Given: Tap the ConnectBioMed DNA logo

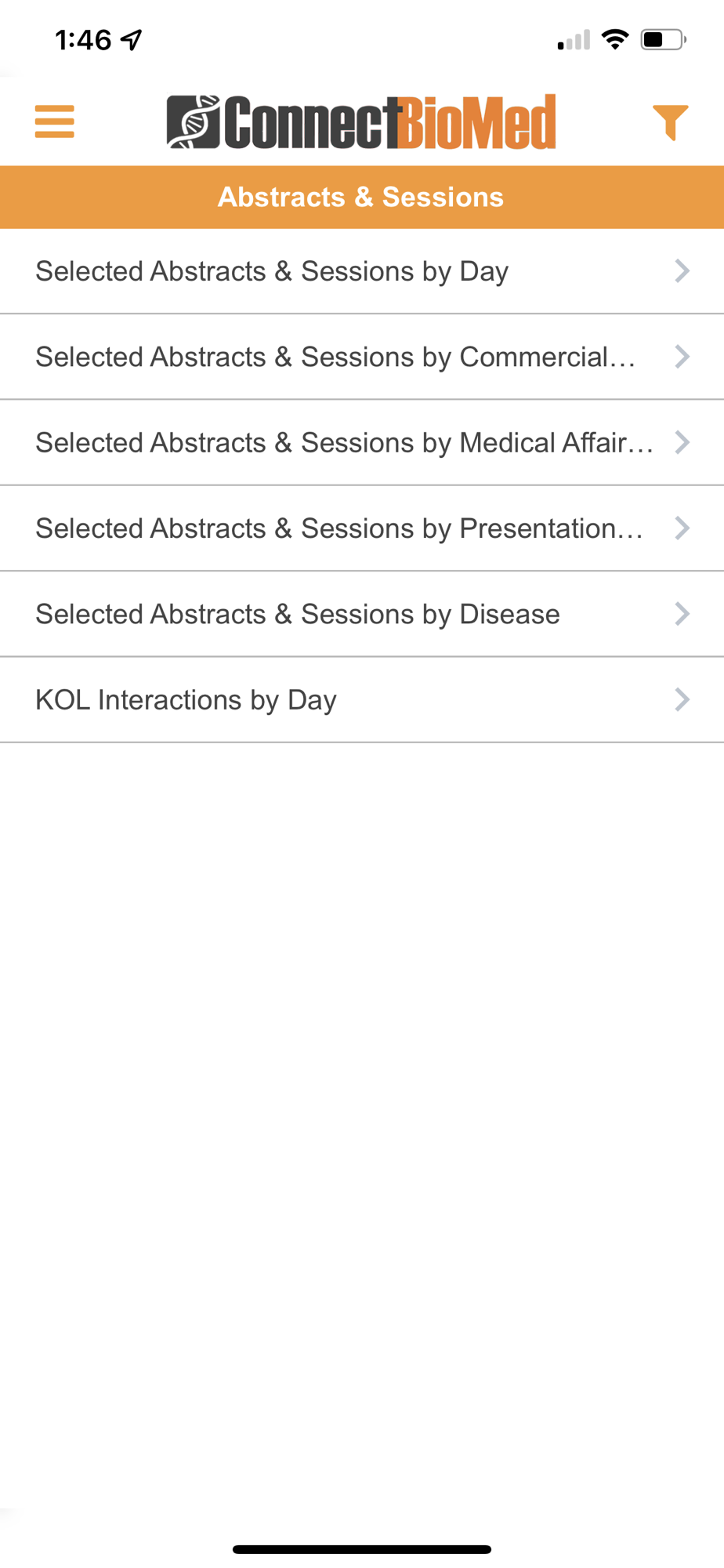Looking at the screenshot, I should [x=193, y=122].
